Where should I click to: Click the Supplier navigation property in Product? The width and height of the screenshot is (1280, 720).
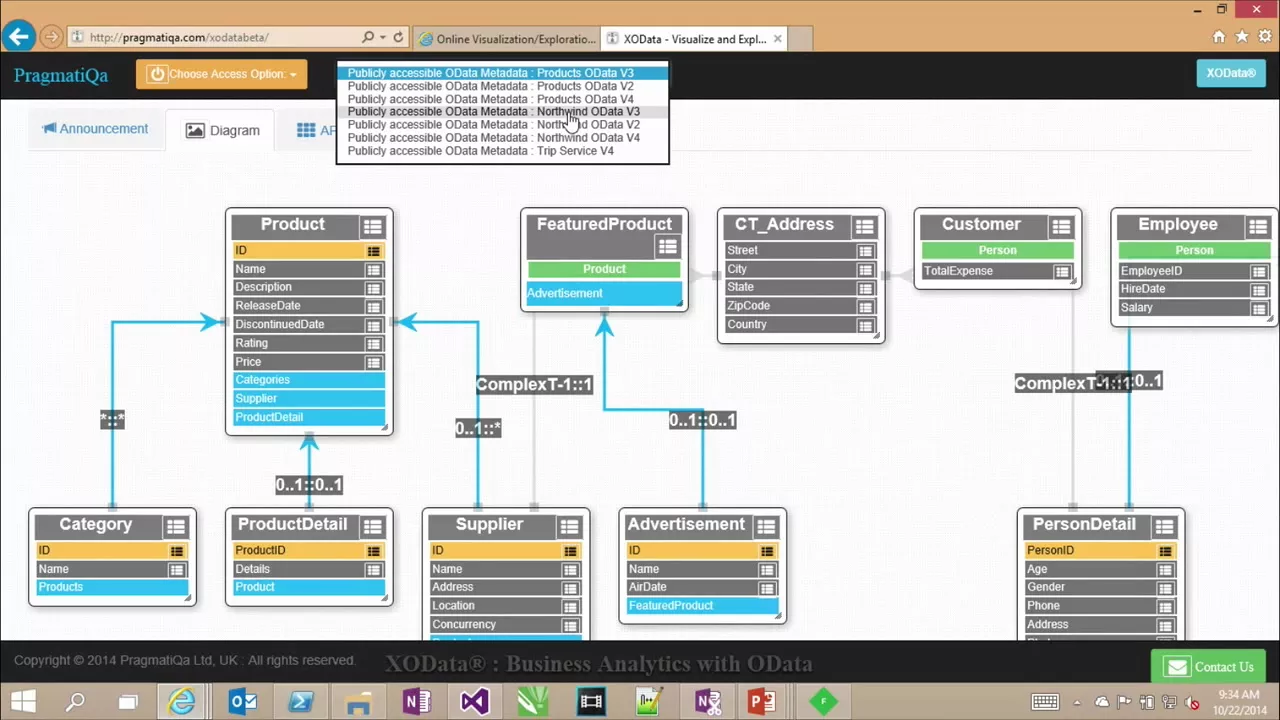click(309, 399)
